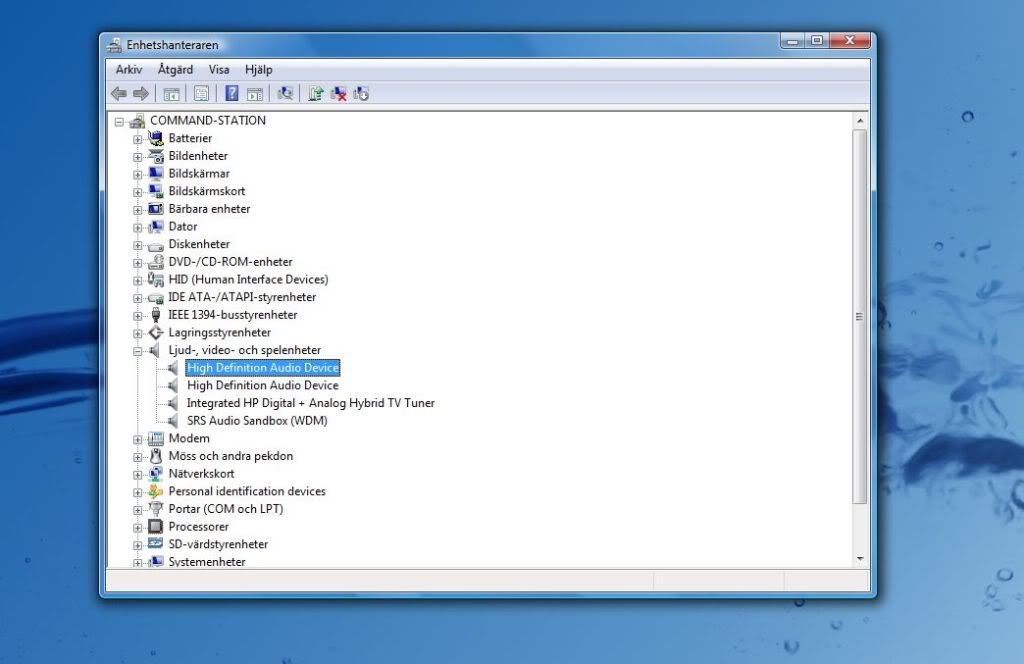Image resolution: width=1024 pixels, height=664 pixels.
Task: Select the COMMAND-STATION computer icon
Action: click(x=137, y=121)
